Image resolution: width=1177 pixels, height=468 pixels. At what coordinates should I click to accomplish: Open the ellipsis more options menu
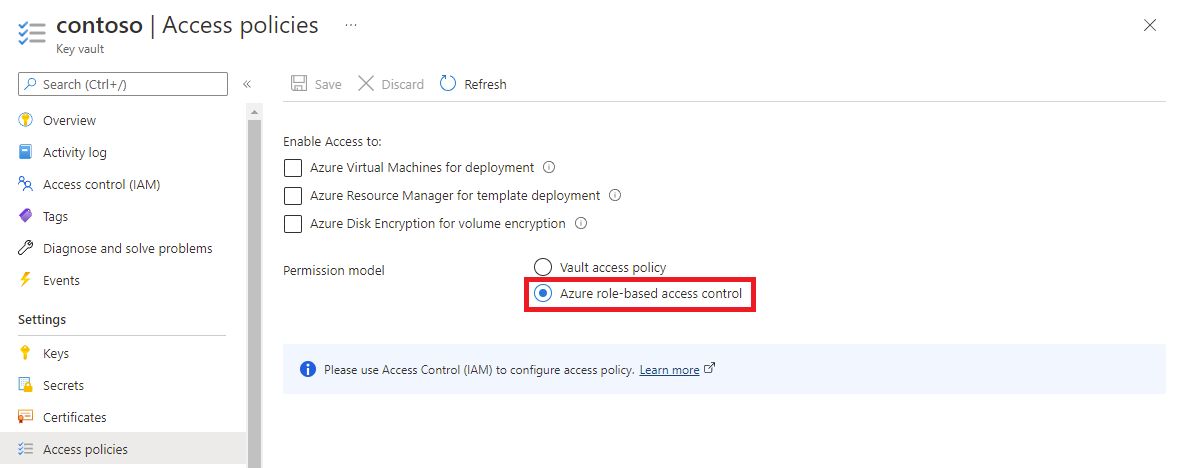click(351, 25)
